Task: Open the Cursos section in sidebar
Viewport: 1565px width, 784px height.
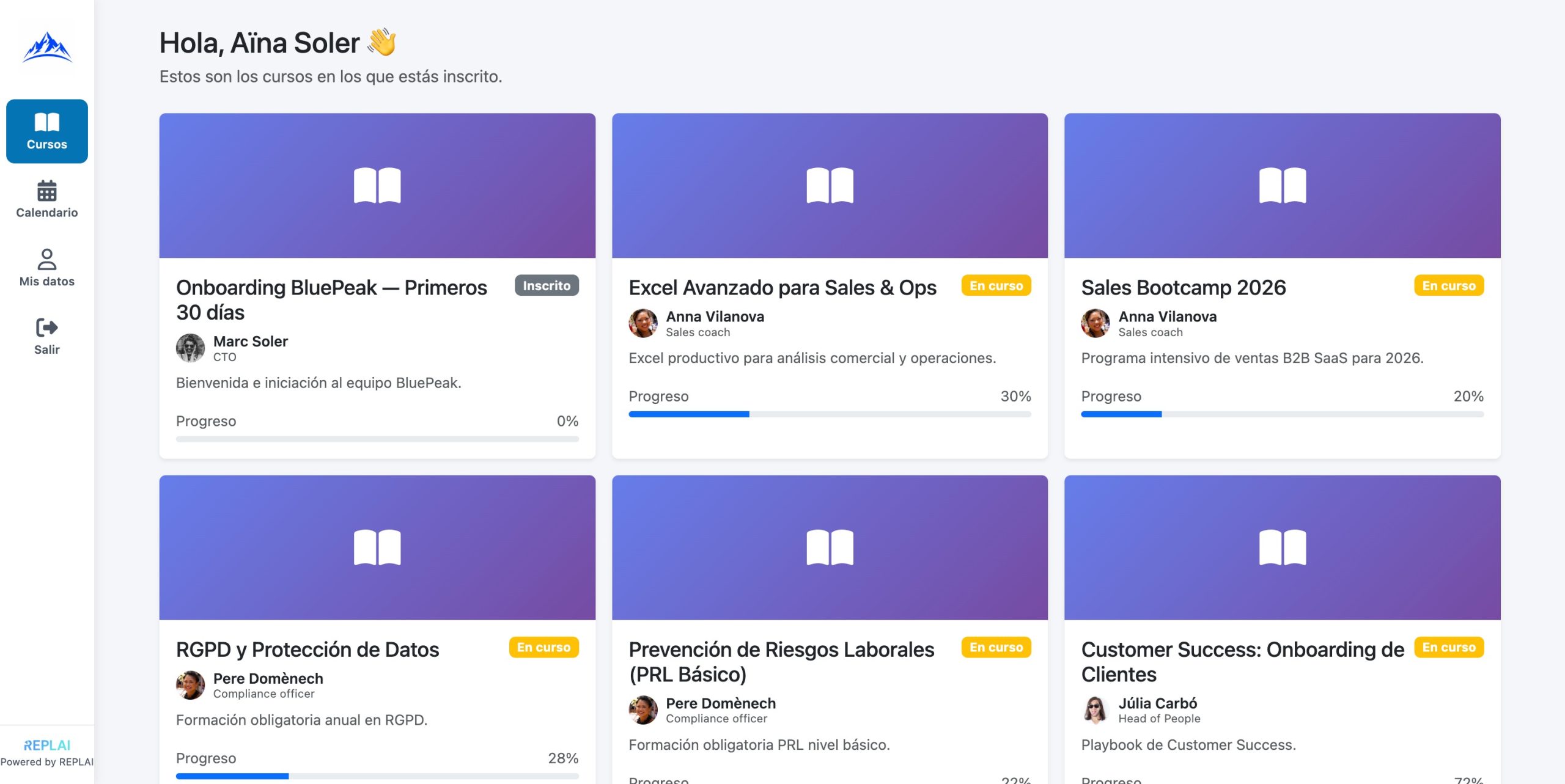Action: click(47, 131)
